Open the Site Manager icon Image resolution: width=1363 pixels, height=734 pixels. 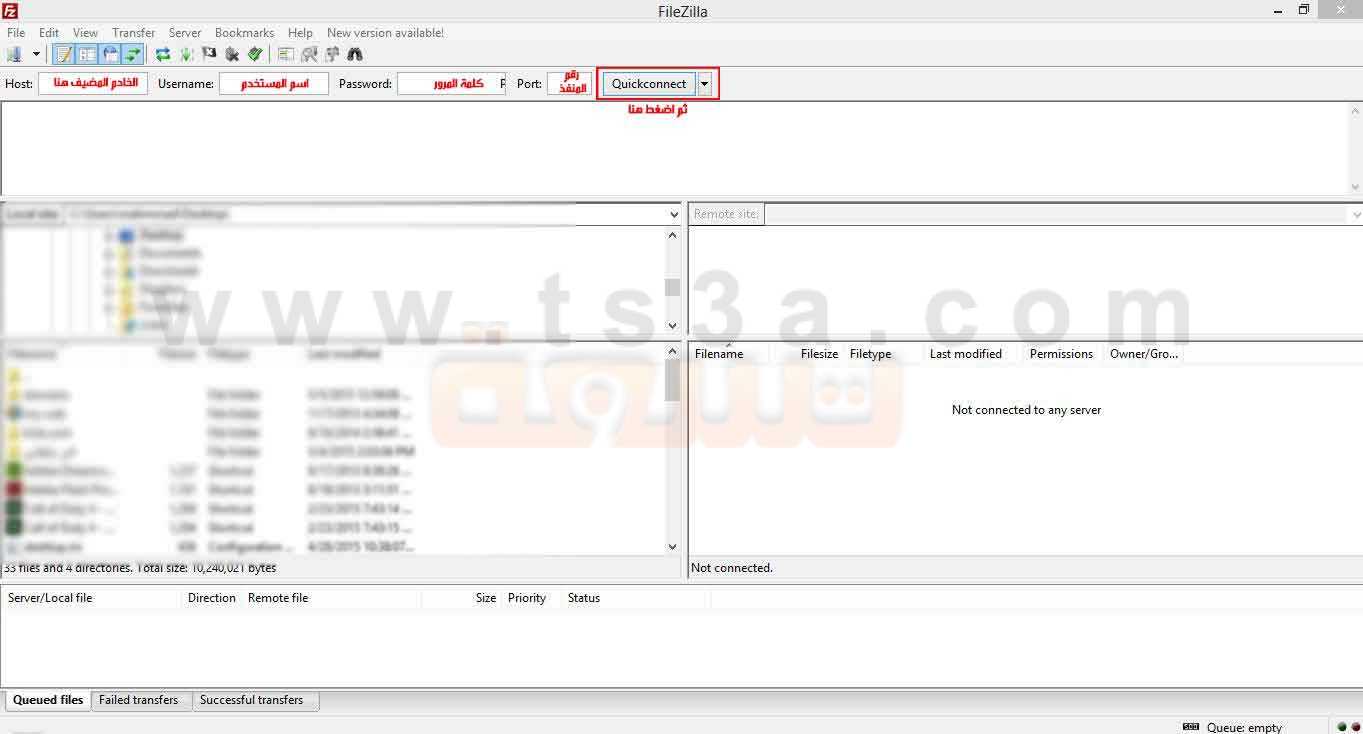coord(14,54)
